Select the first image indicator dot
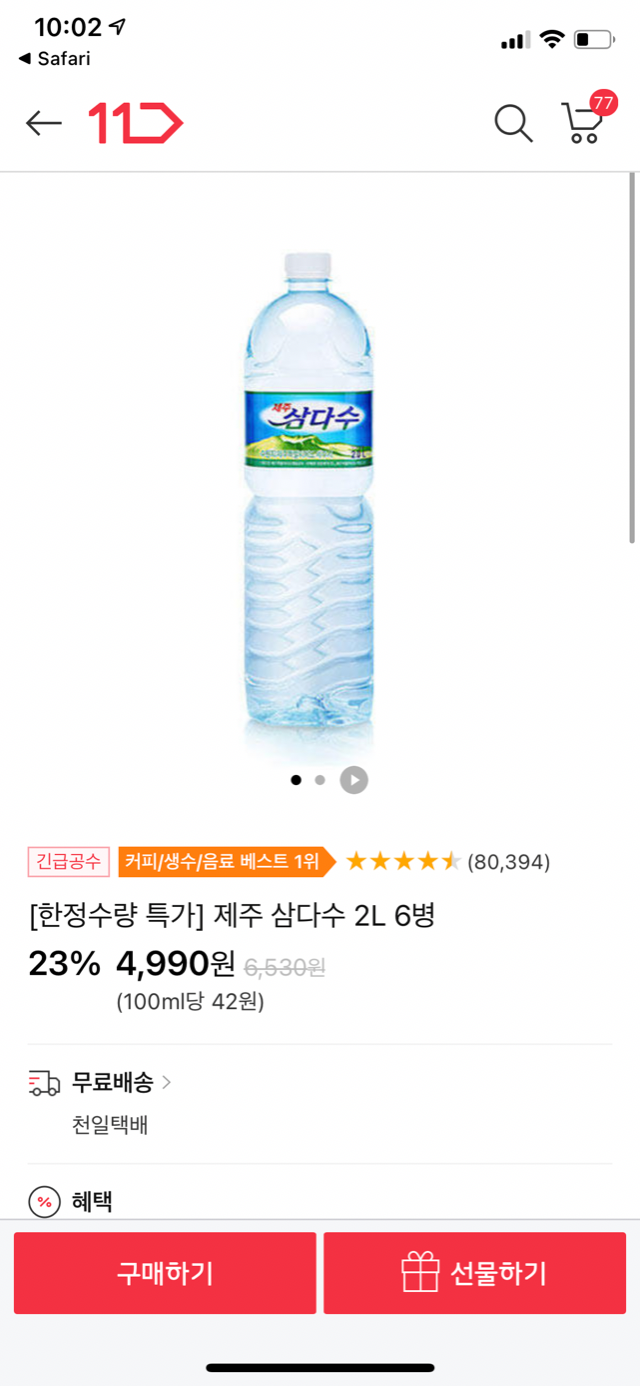The image size is (640, 1386). click(x=296, y=780)
